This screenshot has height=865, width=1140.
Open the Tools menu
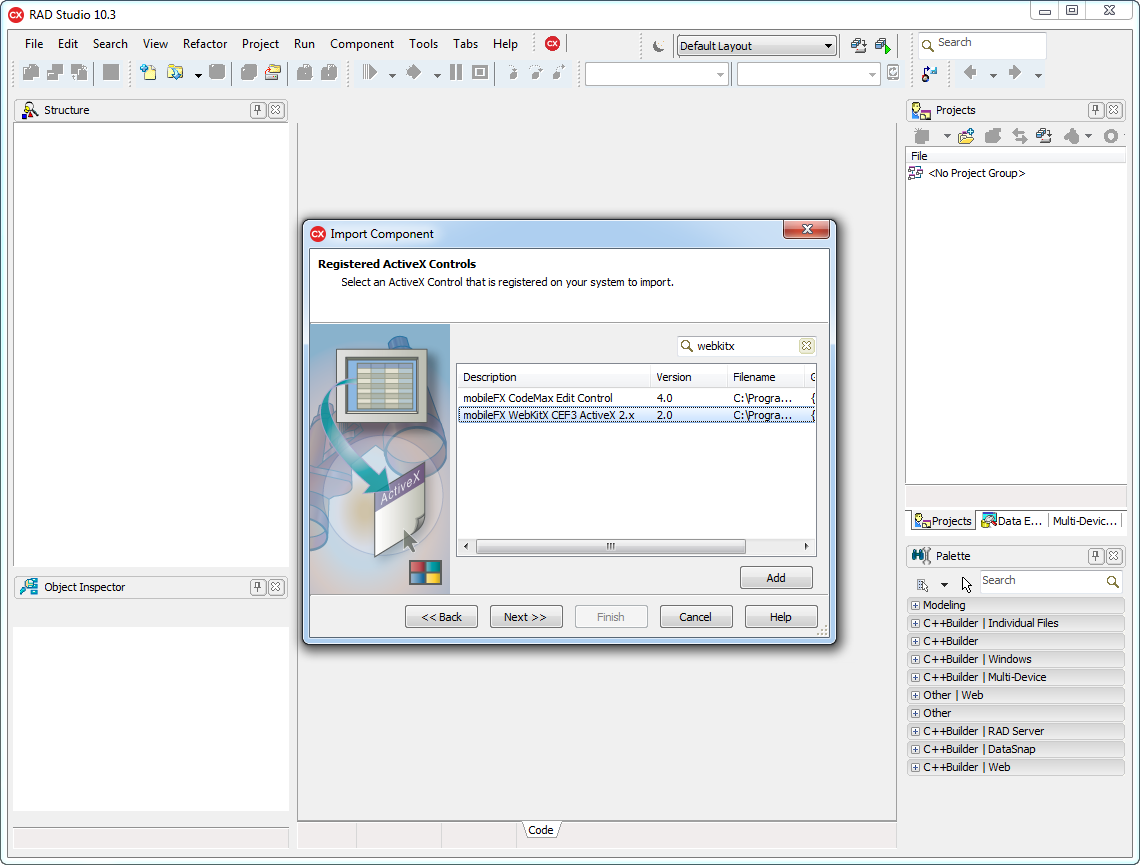424,44
